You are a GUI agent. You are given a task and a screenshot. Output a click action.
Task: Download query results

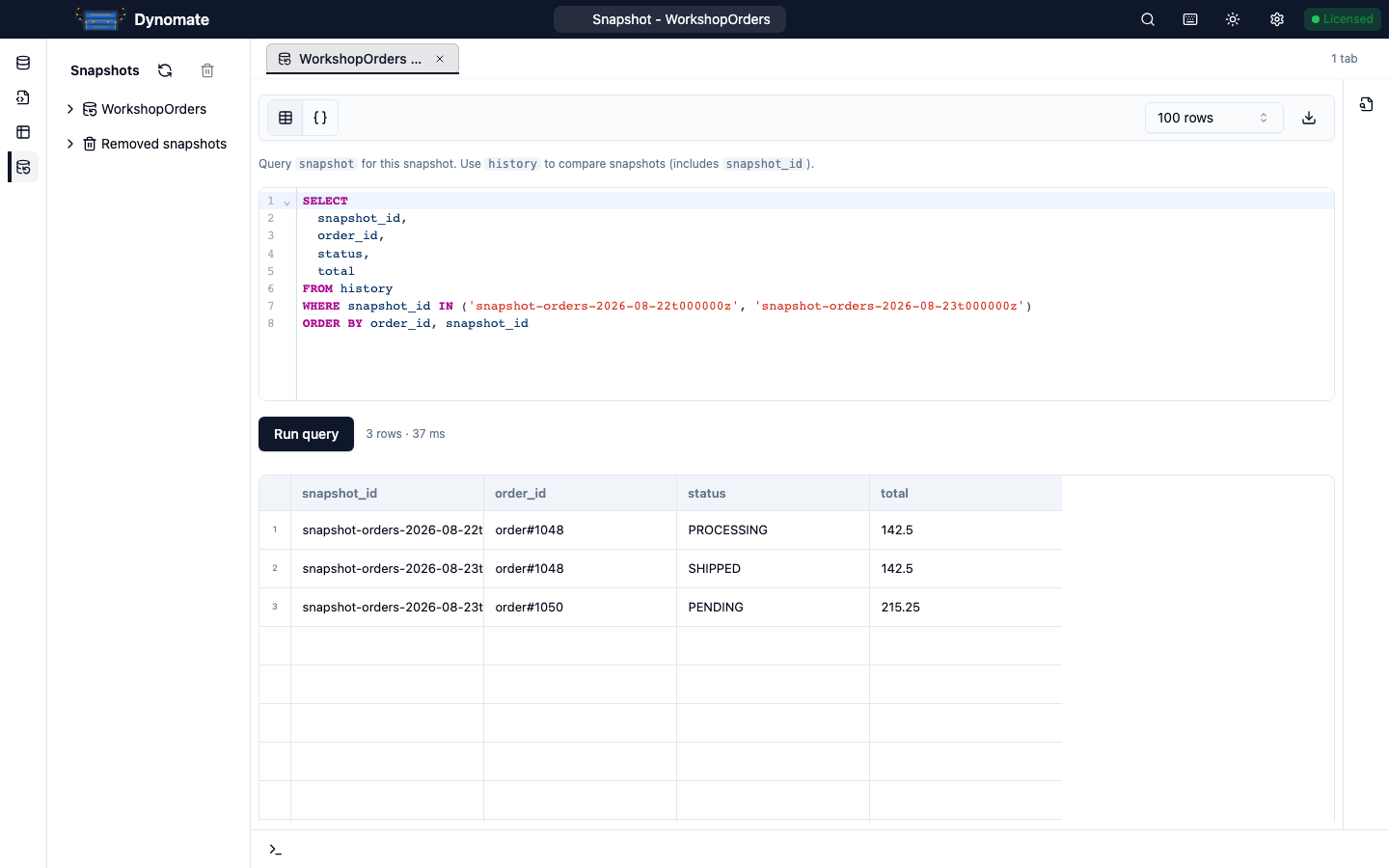tap(1309, 118)
